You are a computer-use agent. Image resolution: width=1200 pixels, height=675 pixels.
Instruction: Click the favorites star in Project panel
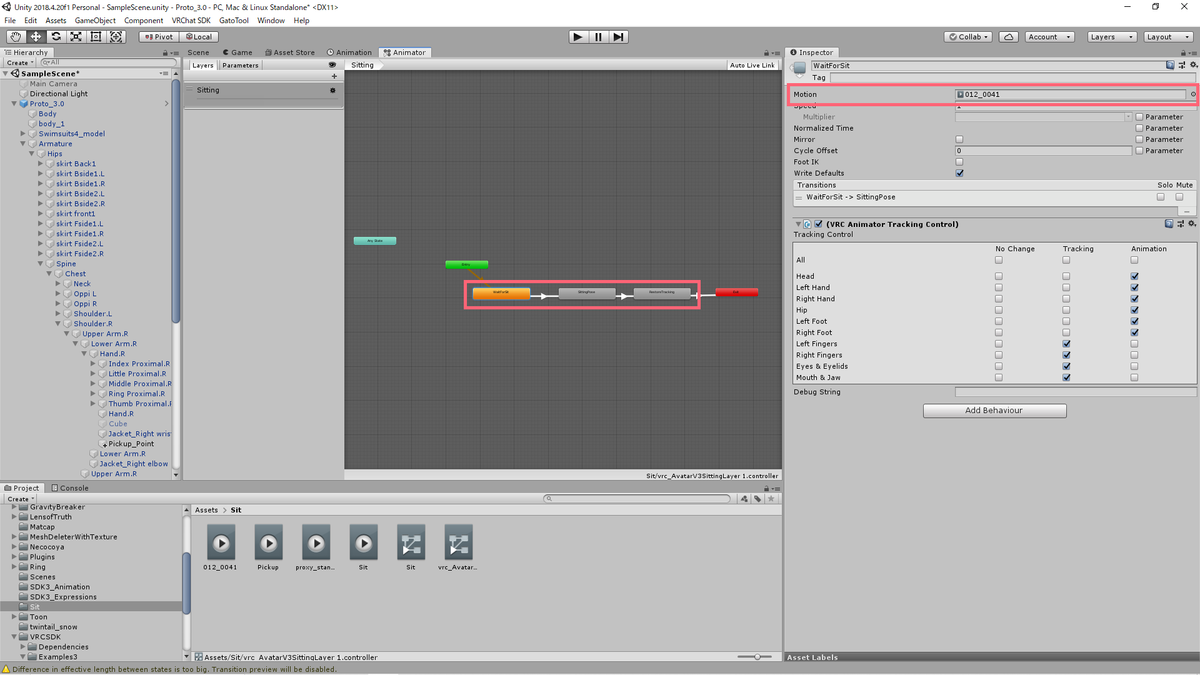pyautogui.click(x=770, y=498)
